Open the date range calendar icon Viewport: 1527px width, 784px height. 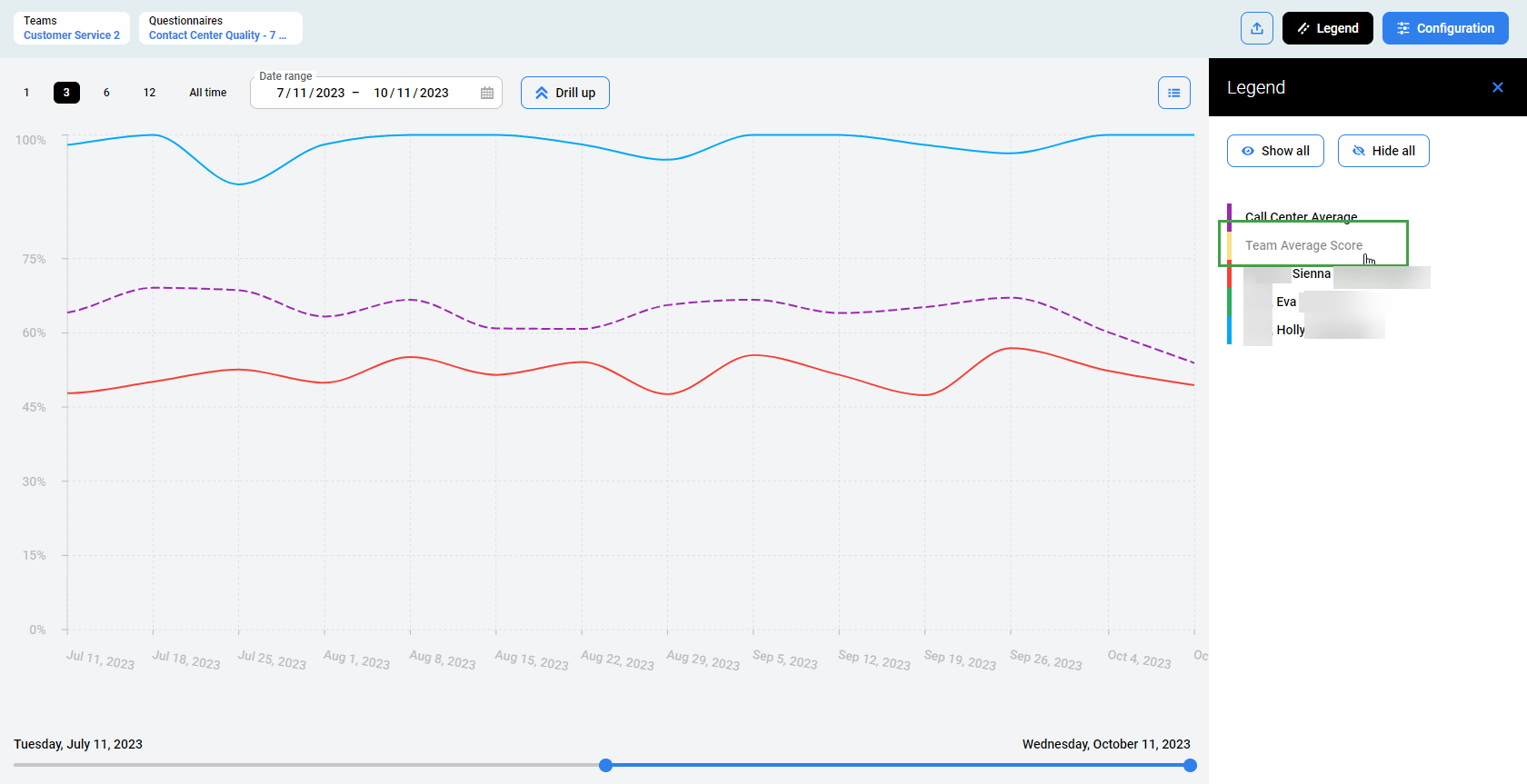coord(487,93)
